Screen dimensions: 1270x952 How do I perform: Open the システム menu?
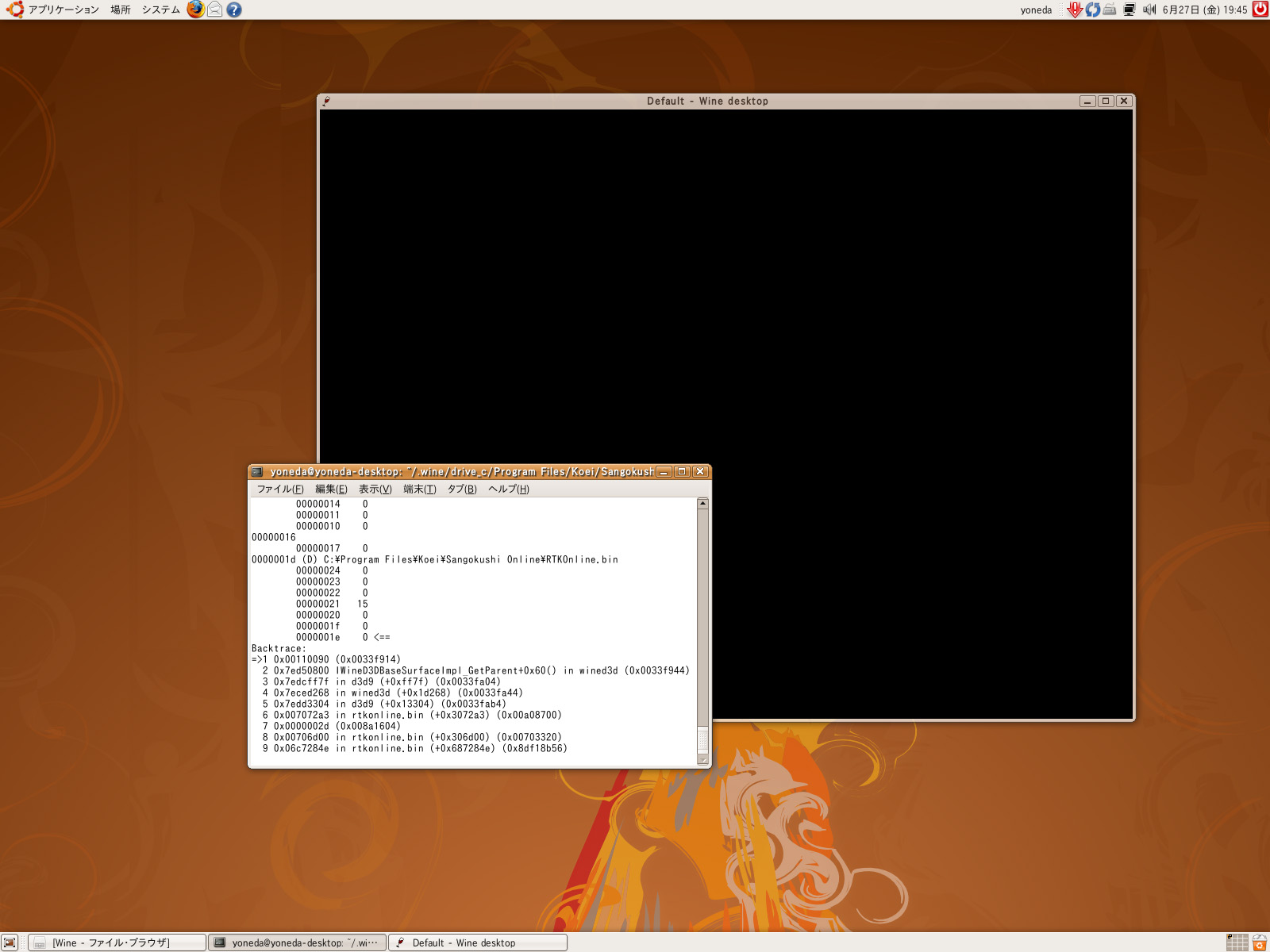click(161, 10)
